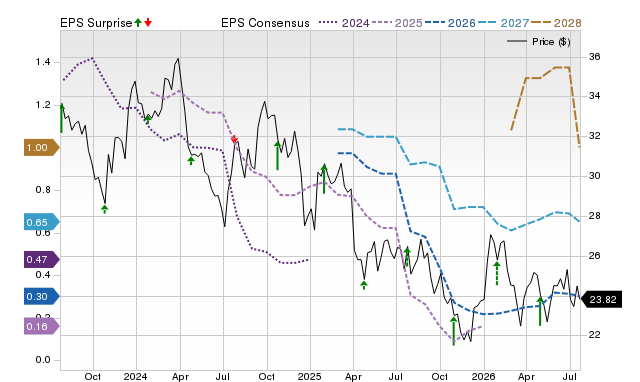640x382 pixels.
Task: Click the 34 price axis label
Action: (x=595, y=96)
